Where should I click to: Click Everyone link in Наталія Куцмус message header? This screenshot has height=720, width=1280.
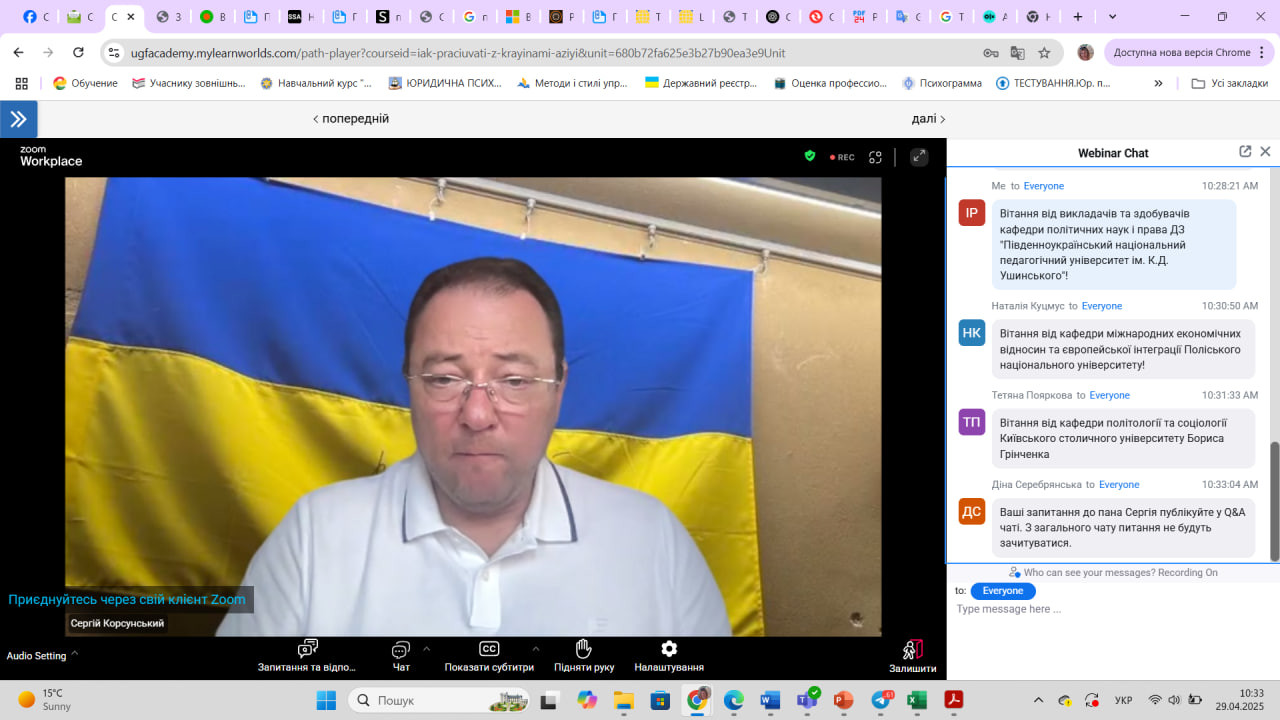click(1102, 306)
